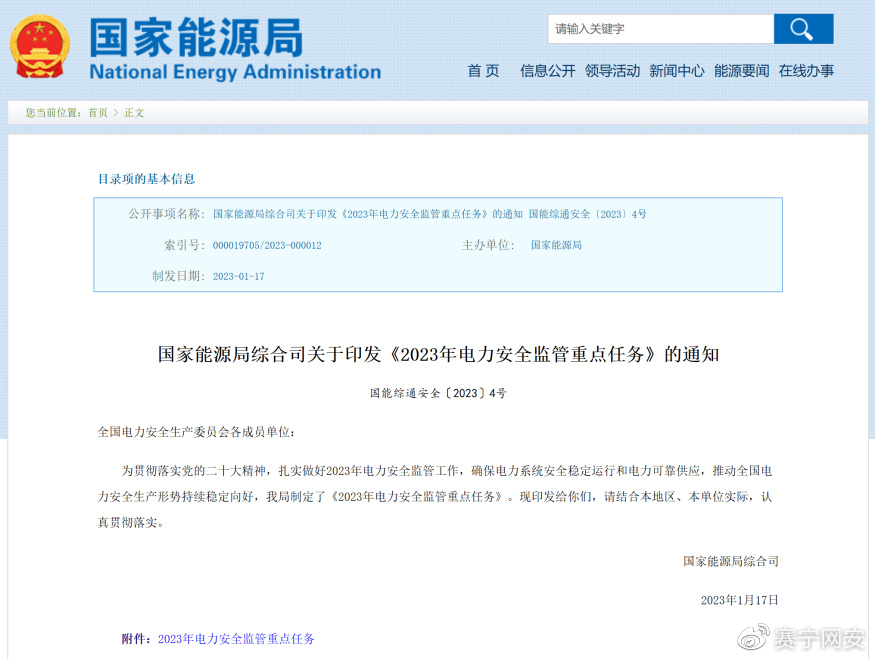Image resolution: width=875 pixels, height=659 pixels.
Task: Click salutation 全国电力安全生产委员会各成员单位
Action: (196, 432)
